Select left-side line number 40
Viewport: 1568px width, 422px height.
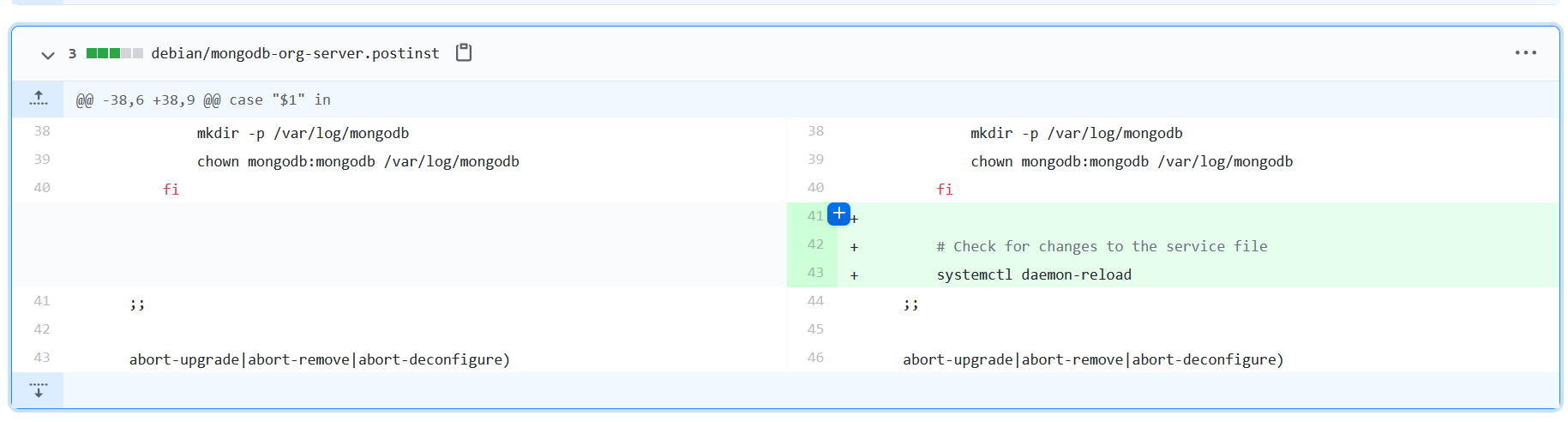(x=42, y=188)
